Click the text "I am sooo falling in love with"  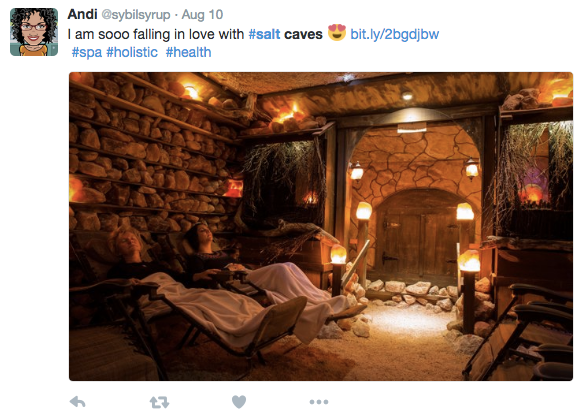pos(156,34)
